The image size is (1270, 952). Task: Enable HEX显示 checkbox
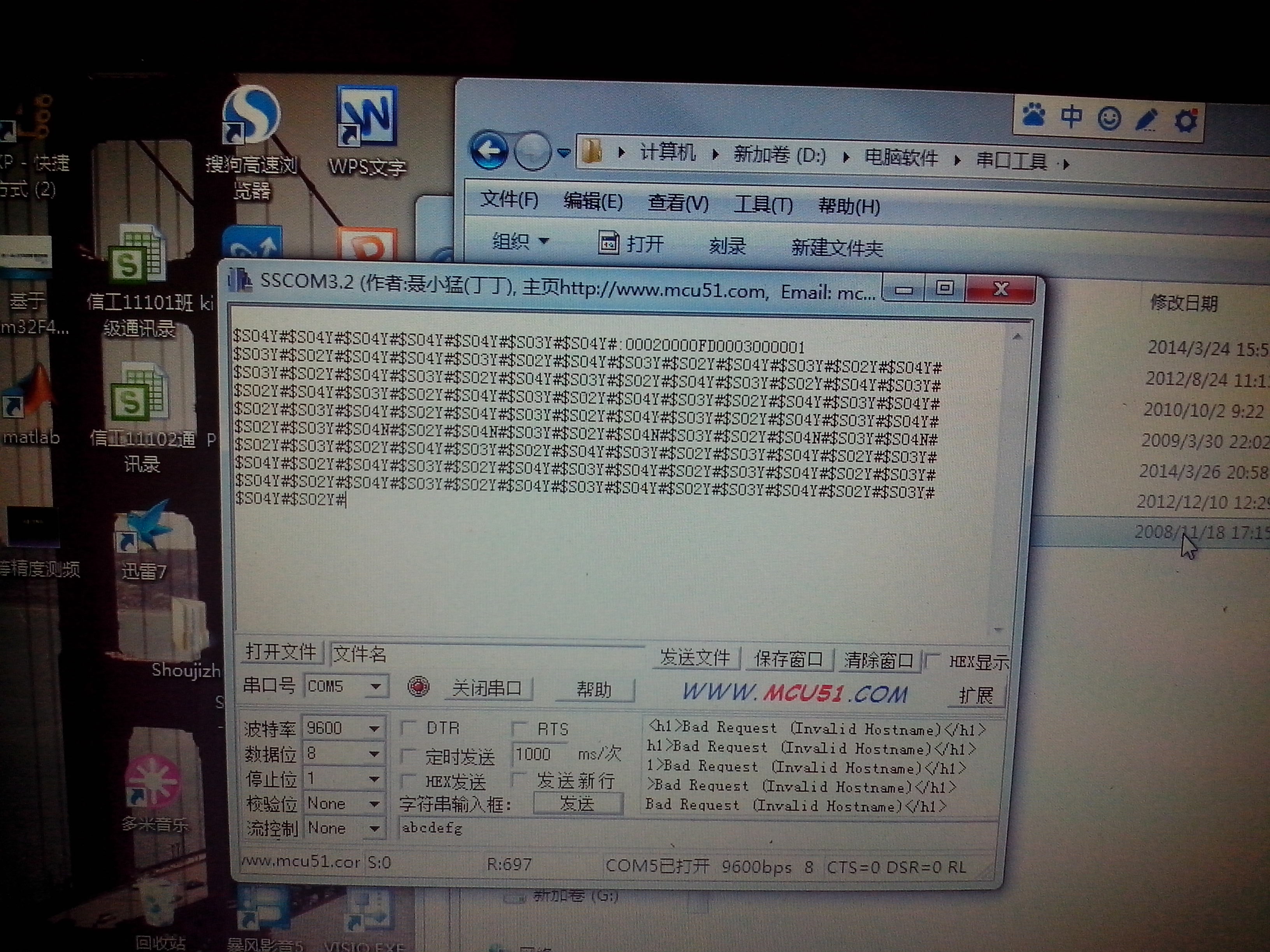point(933,661)
